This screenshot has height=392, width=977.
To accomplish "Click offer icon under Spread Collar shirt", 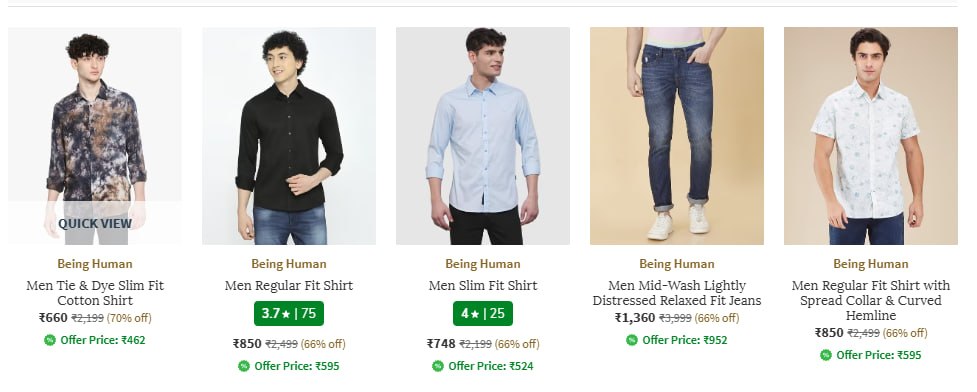I will (x=826, y=355).
